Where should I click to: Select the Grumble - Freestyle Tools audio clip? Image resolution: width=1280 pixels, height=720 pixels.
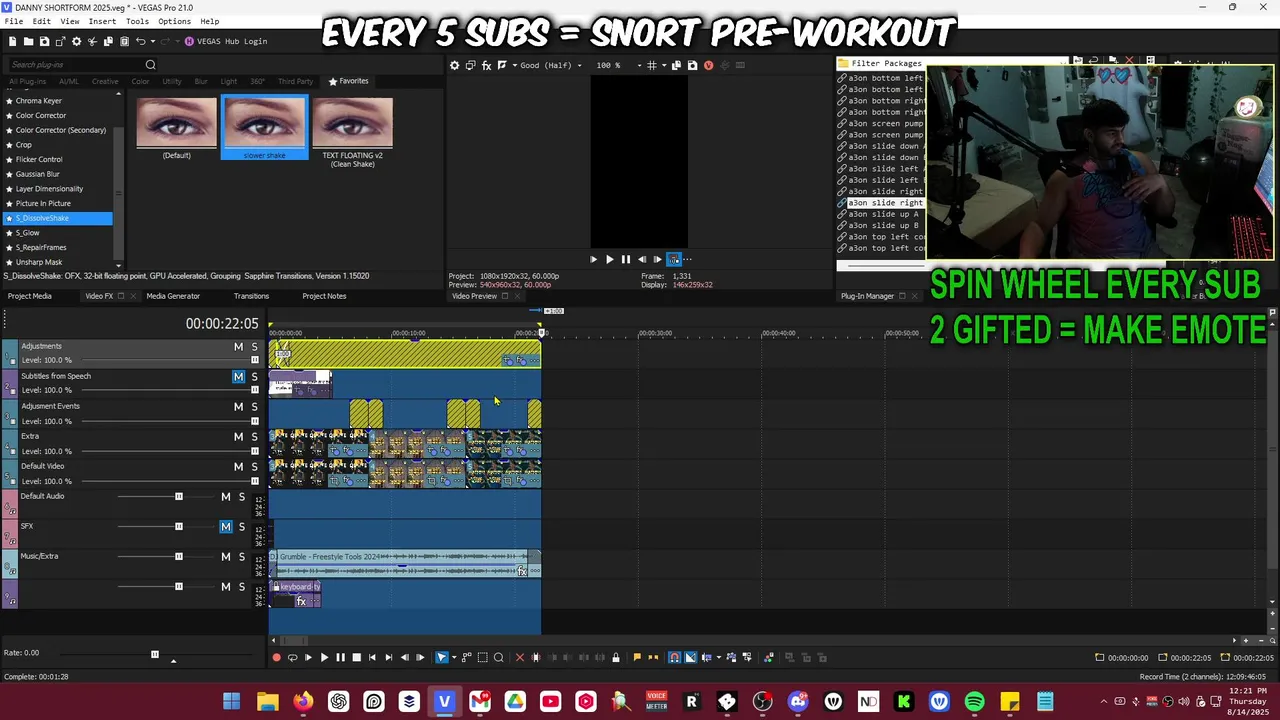405,564
